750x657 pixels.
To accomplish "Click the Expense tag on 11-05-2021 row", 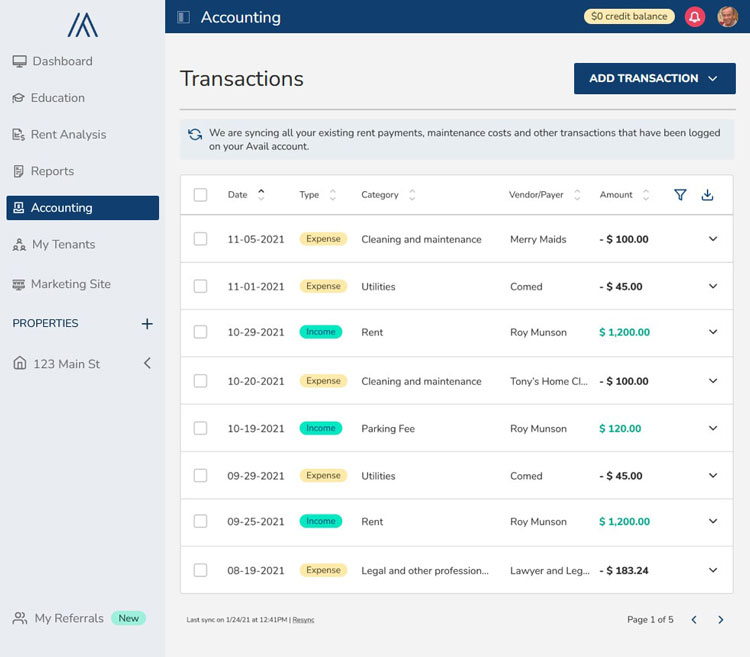I will 323,239.
